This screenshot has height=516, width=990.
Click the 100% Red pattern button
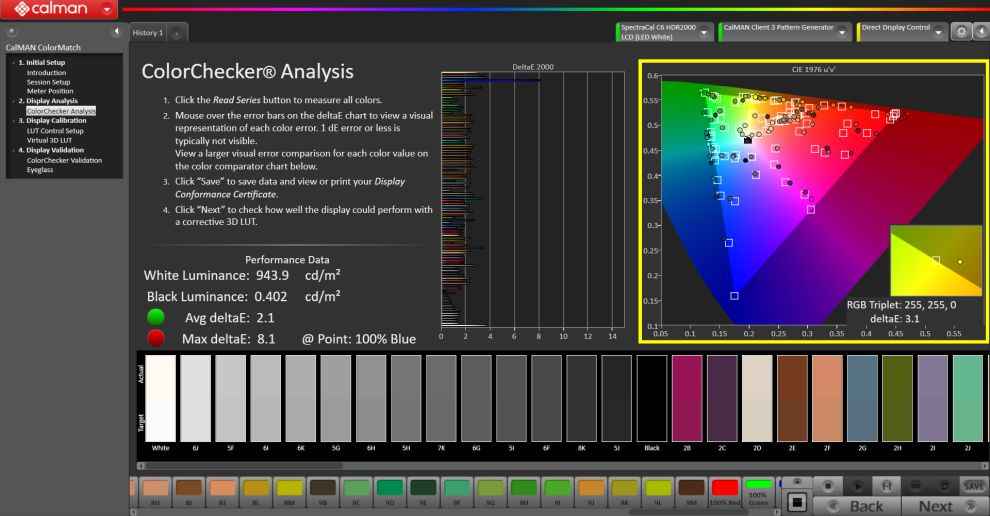[x=724, y=492]
